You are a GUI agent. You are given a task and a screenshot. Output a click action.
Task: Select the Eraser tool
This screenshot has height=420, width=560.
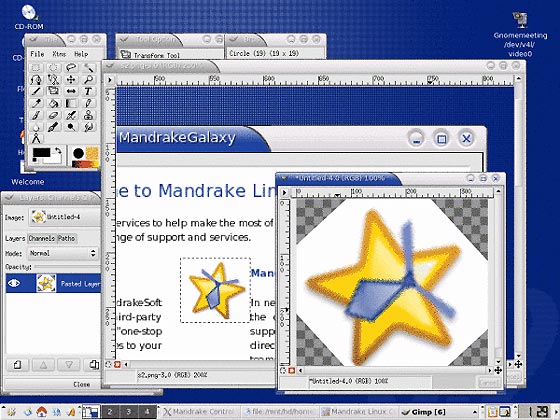(54, 115)
